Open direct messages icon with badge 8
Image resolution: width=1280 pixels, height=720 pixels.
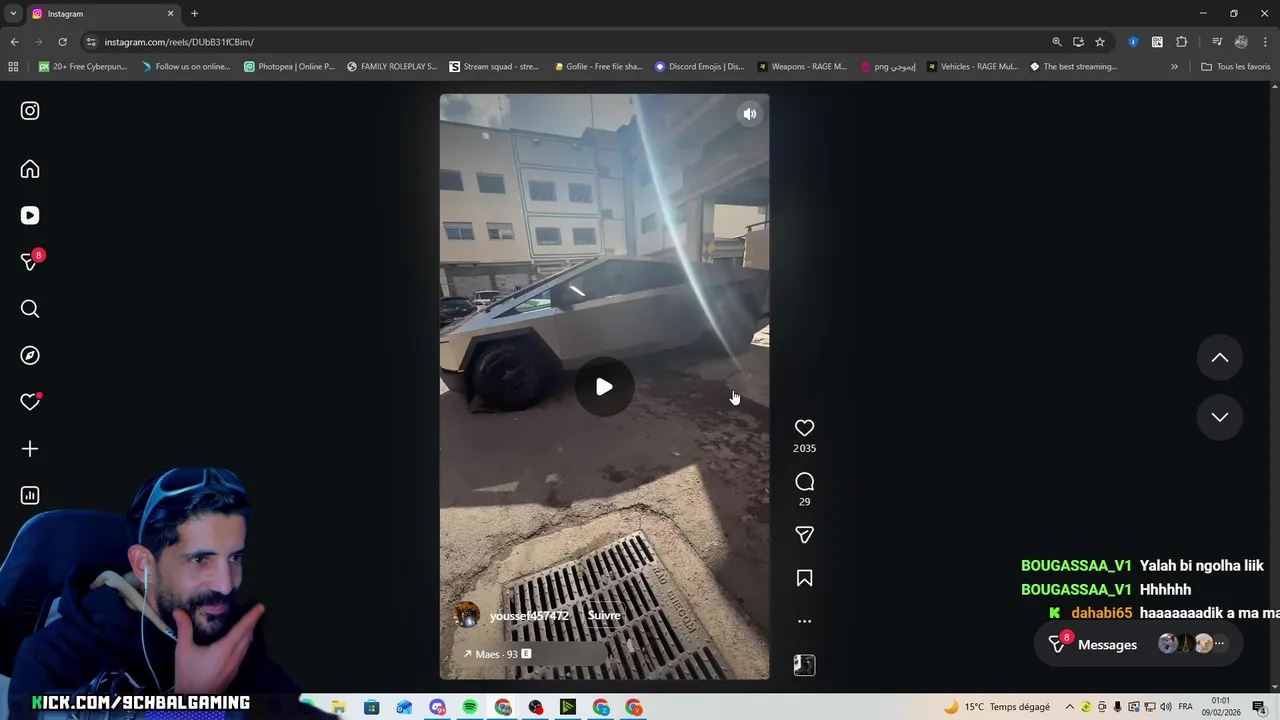(30, 262)
